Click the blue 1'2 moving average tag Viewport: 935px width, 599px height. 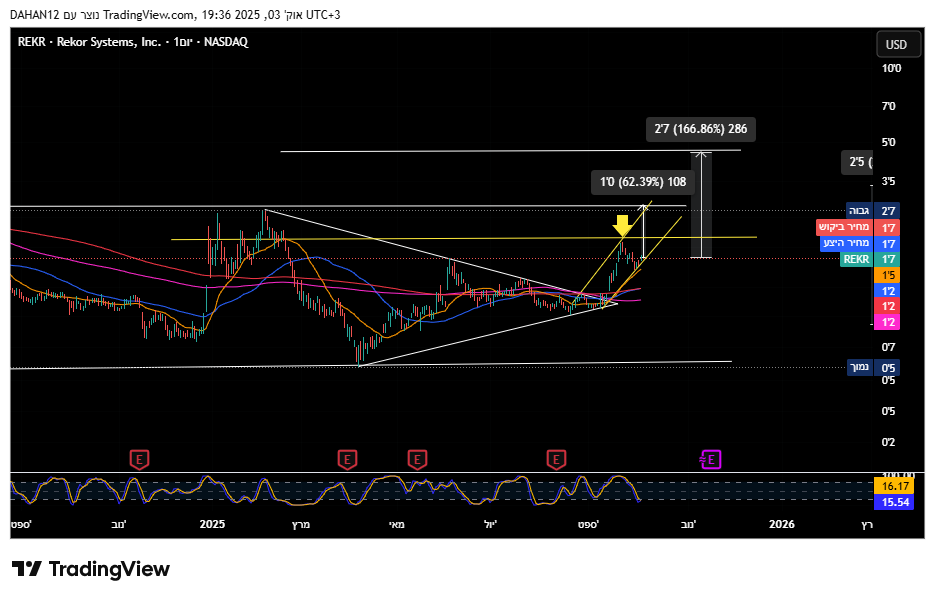[x=887, y=291]
